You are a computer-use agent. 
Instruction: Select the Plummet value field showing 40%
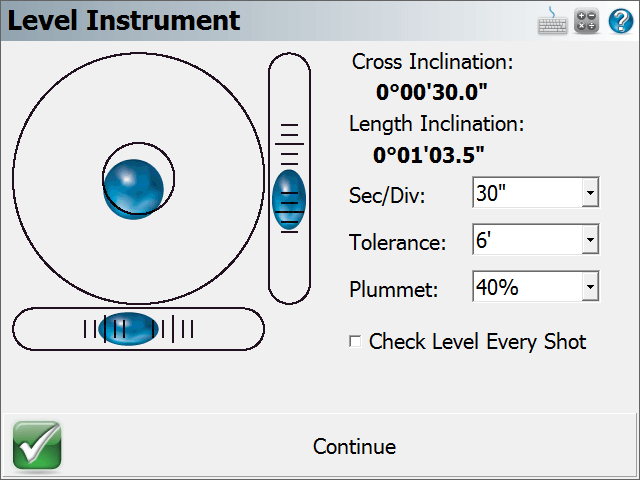(527, 286)
